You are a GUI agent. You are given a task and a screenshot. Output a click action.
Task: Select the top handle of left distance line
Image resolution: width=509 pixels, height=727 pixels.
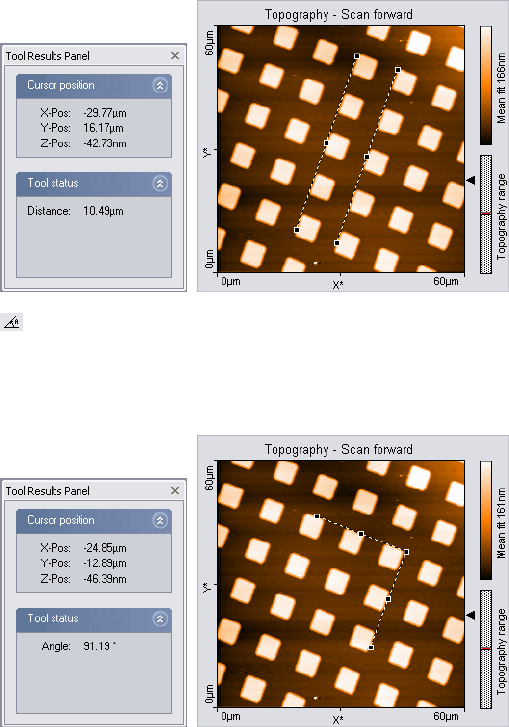coord(357,56)
